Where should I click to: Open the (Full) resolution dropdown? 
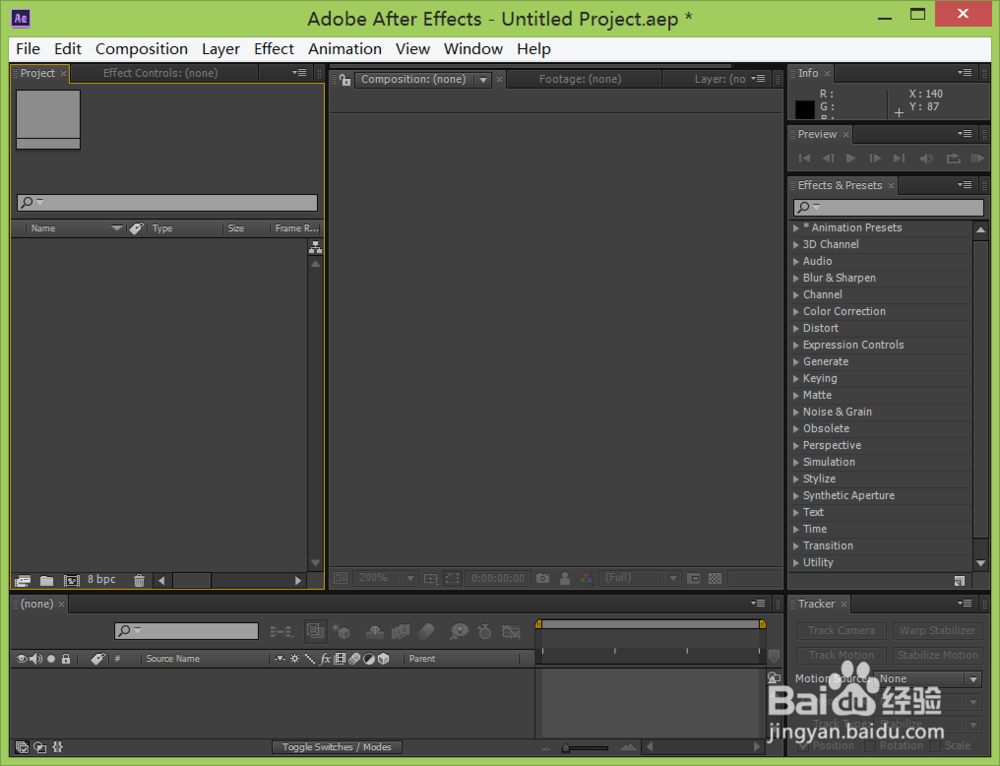coord(640,578)
